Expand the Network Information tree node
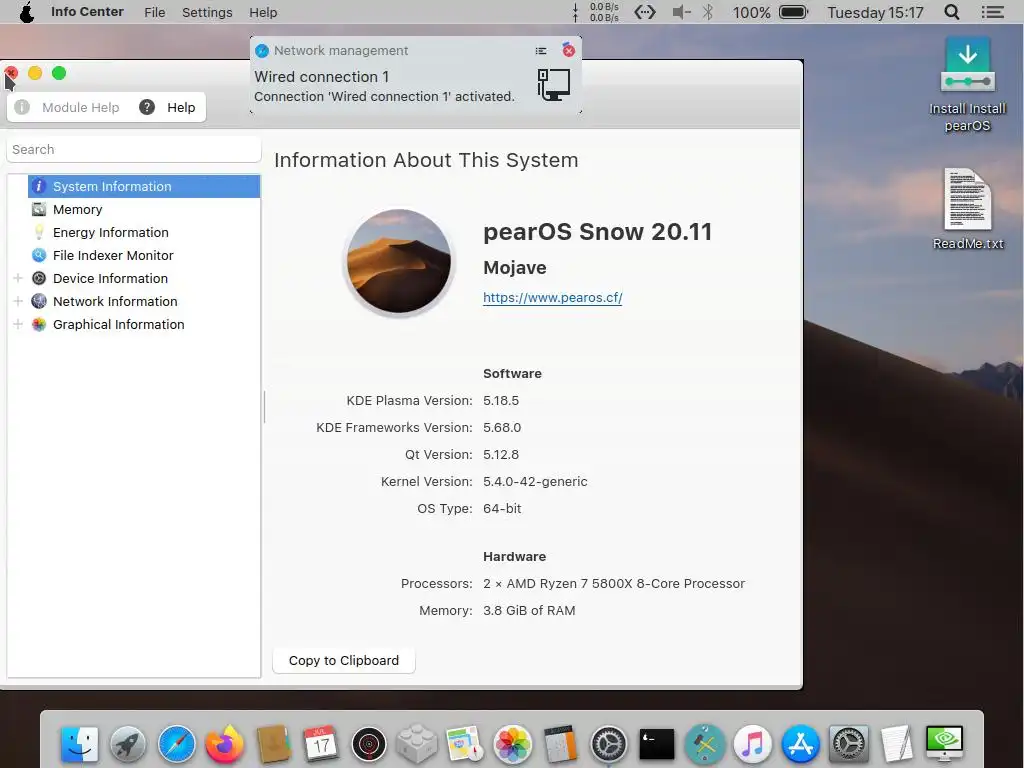The height and width of the screenshot is (768, 1024). coord(18,301)
